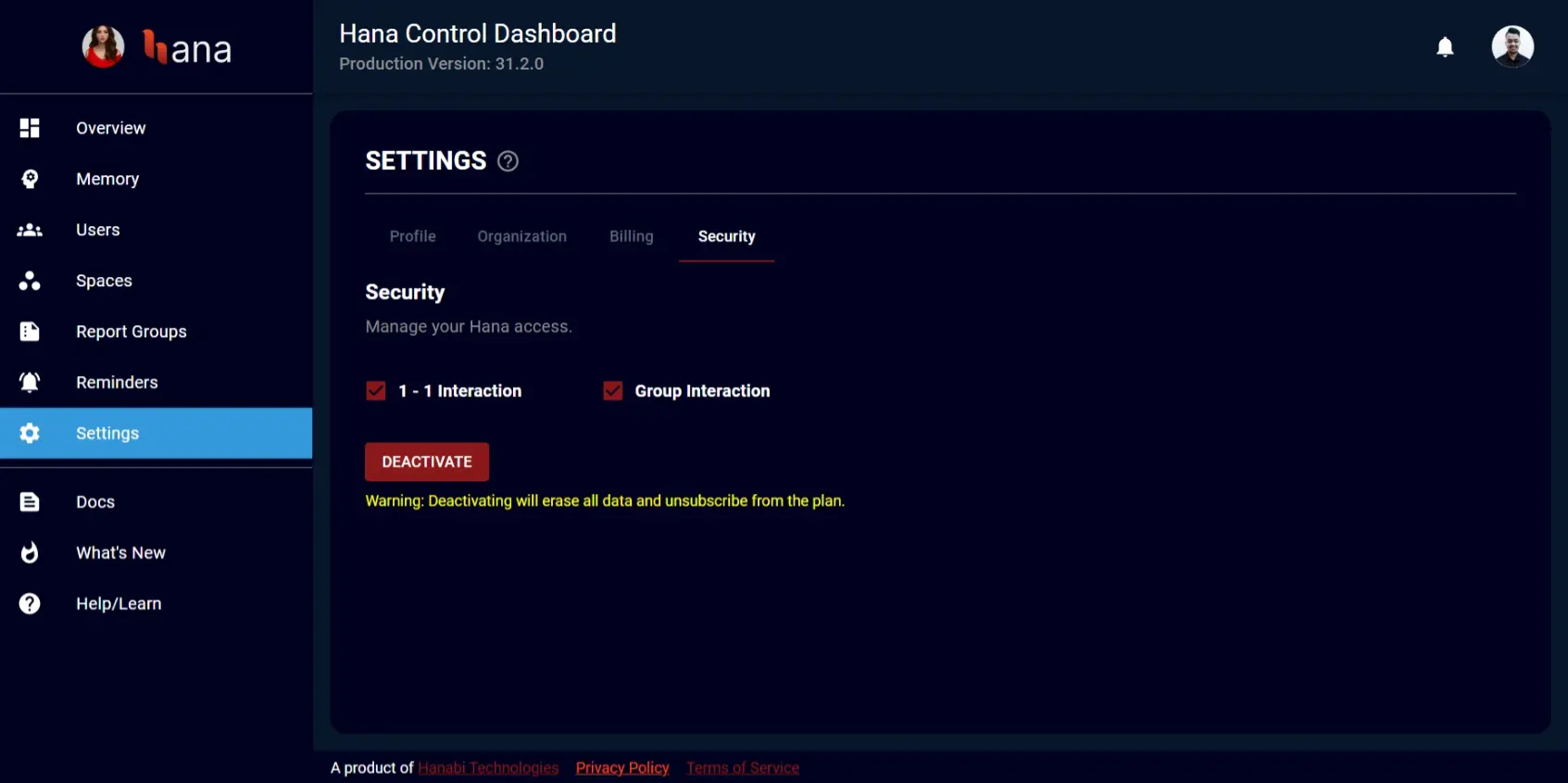Open the user profile avatar menu
Screen dimensions: 1568x783
point(1512,46)
